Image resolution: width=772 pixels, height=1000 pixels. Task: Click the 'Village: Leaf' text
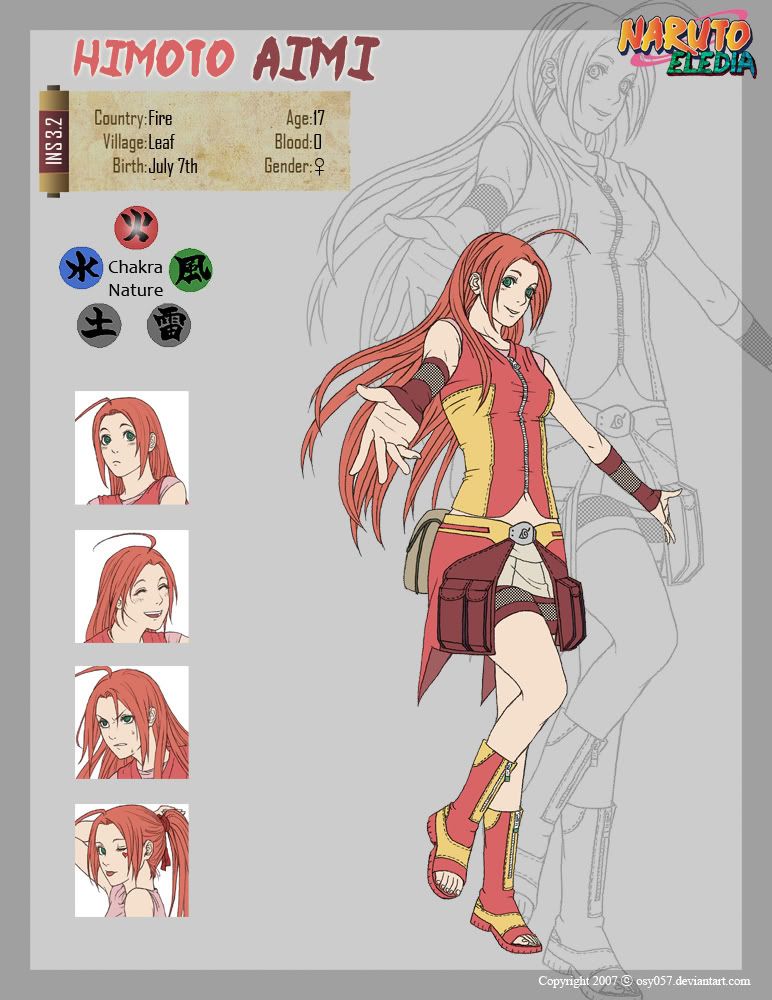[138, 142]
